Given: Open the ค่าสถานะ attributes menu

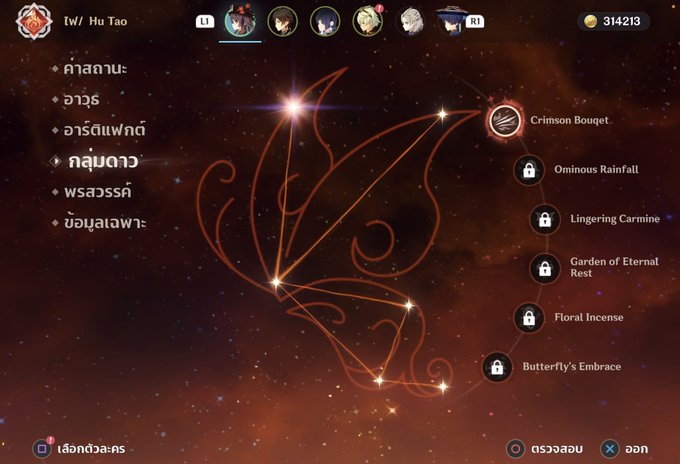Looking at the screenshot, I should (x=95, y=69).
